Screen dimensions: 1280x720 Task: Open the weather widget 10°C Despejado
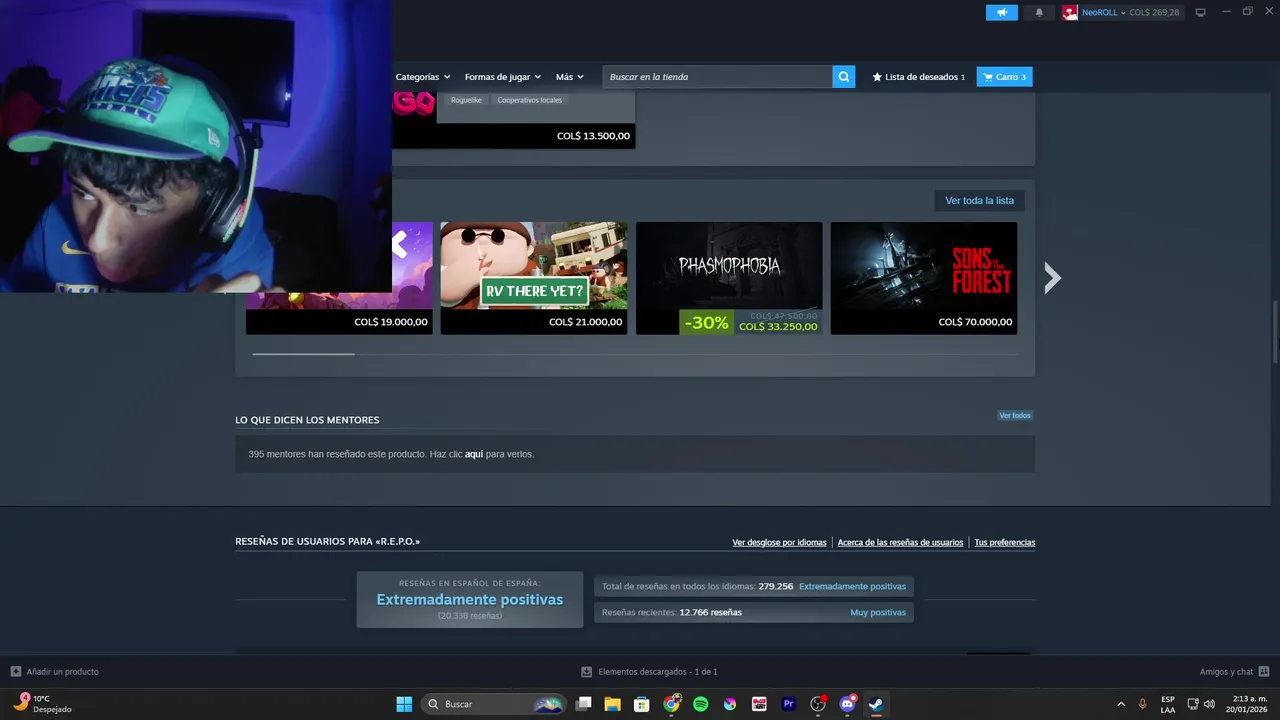click(x=42, y=704)
